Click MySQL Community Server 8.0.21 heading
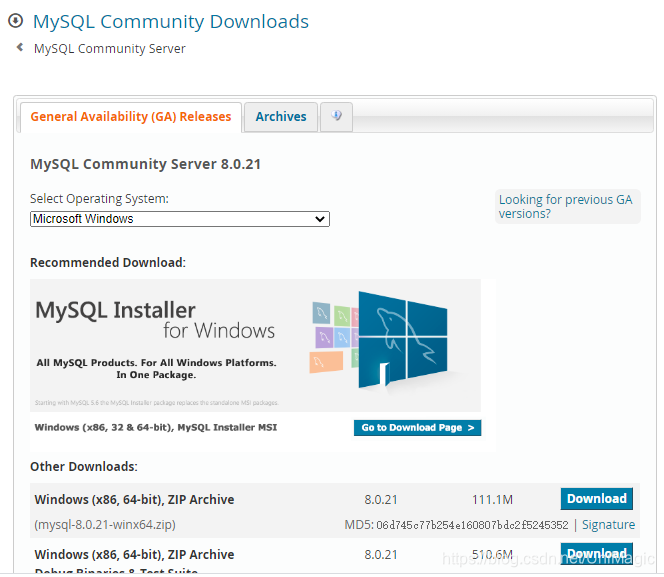This screenshot has width=664, height=577. tap(145, 164)
